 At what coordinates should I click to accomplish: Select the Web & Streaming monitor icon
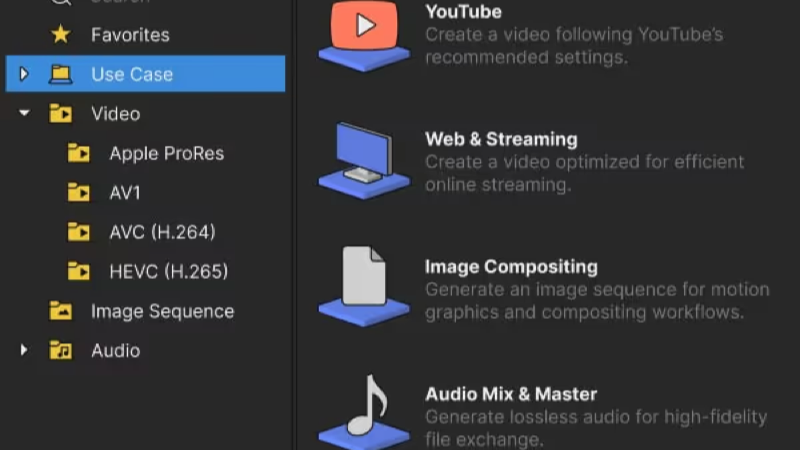point(364,161)
